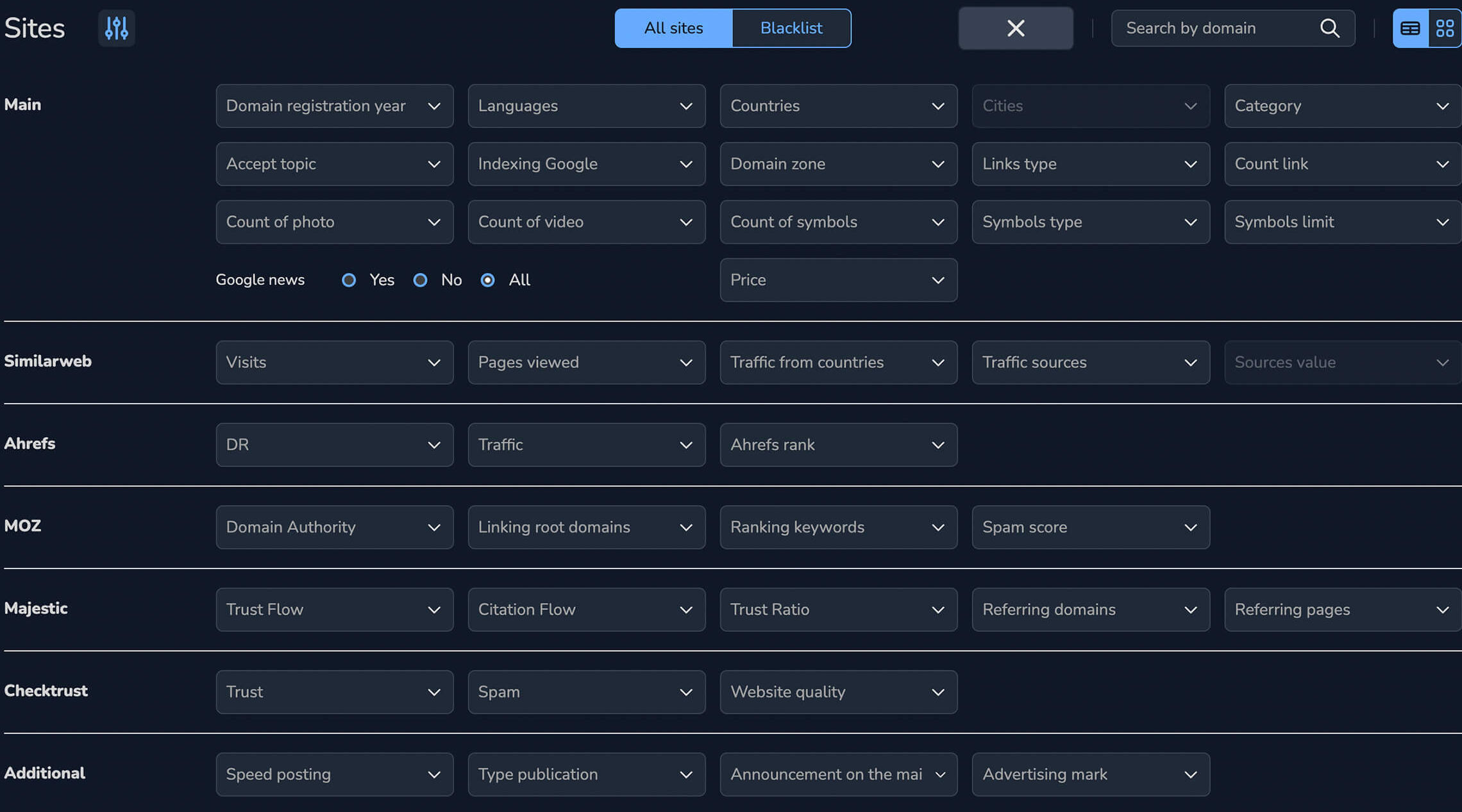Expand the Website quality dropdown

(x=838, y=692)
